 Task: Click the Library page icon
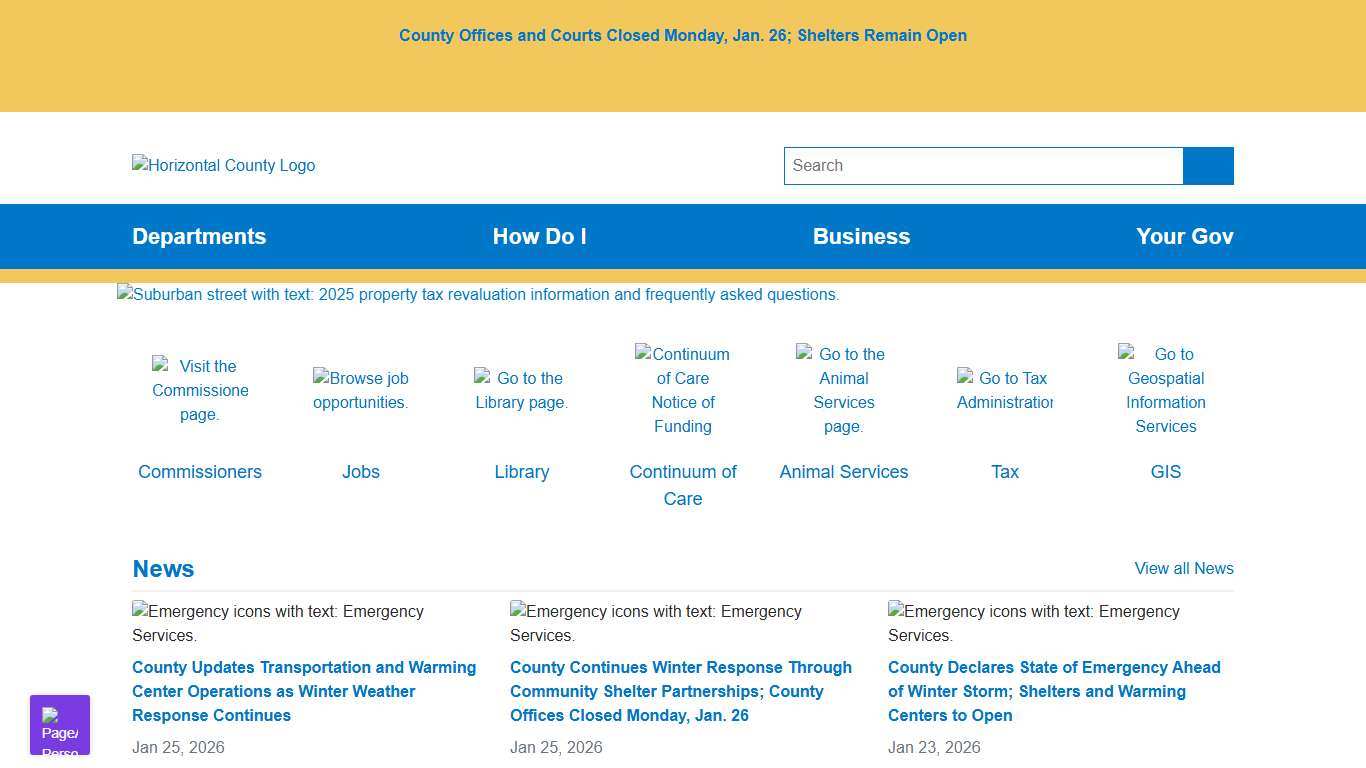pyautogui.click(x=521, y=390)
